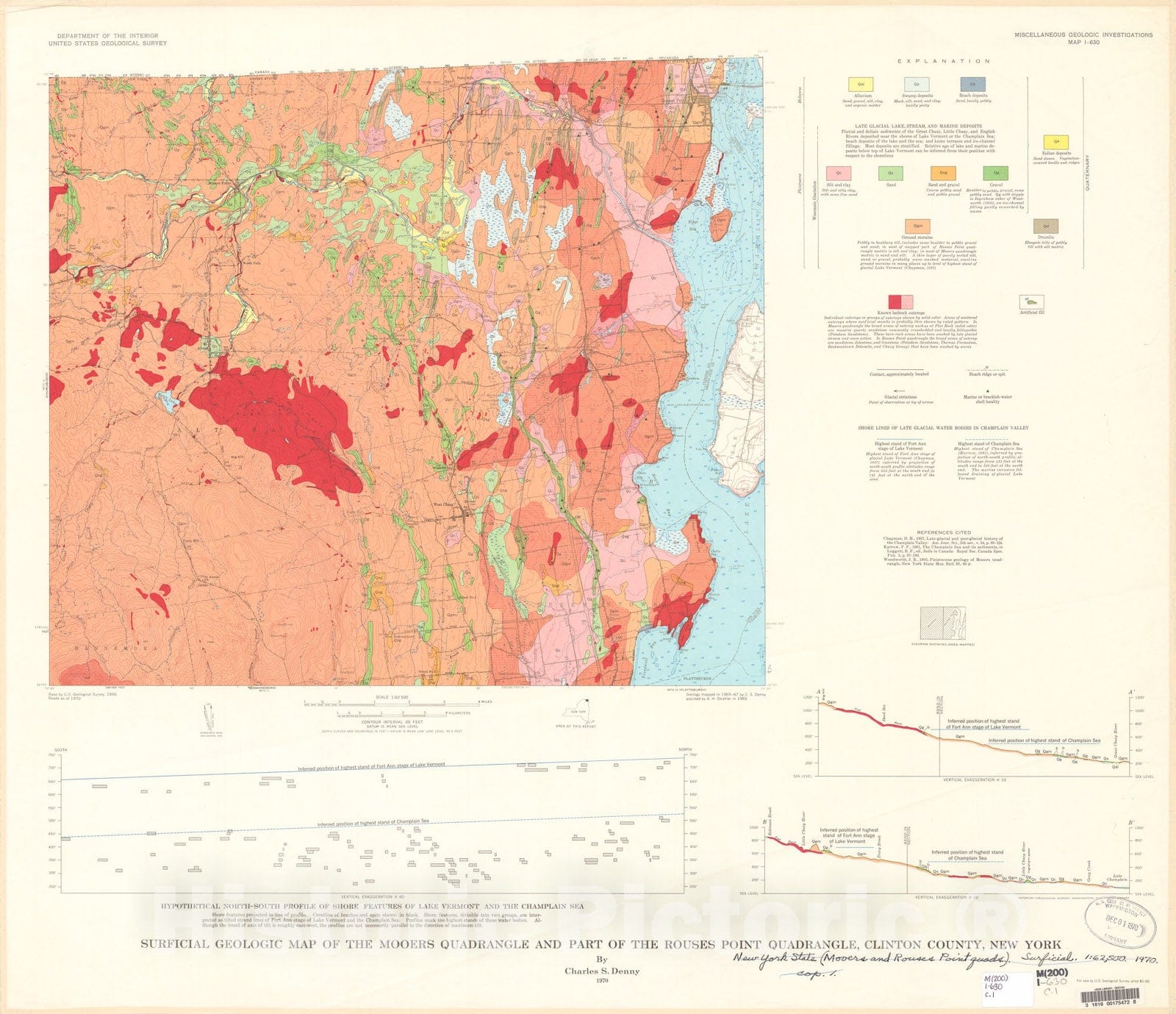Click the Artificial fill legend symbol

click(x=1032, y=301)
